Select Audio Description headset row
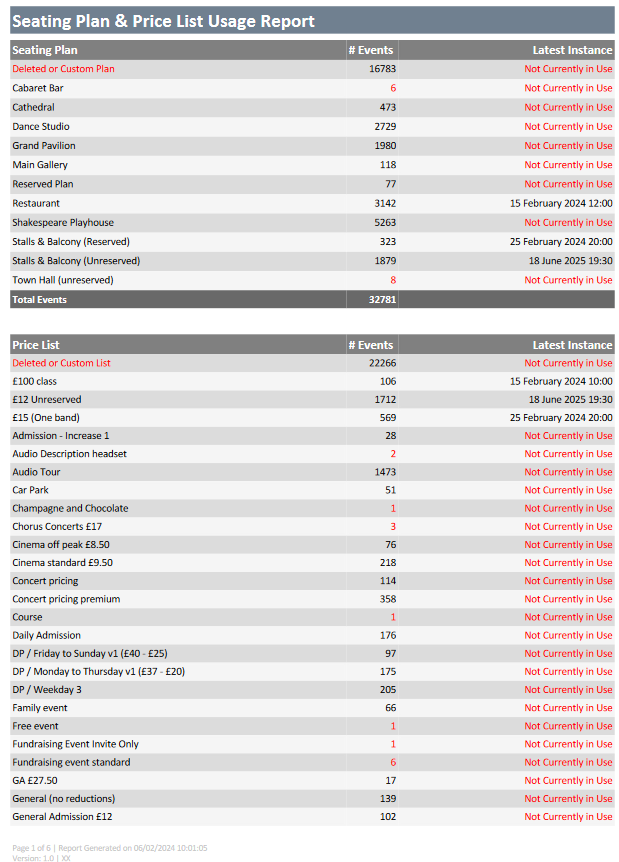This screenshot has width=619, height=862. pos(312,454)
